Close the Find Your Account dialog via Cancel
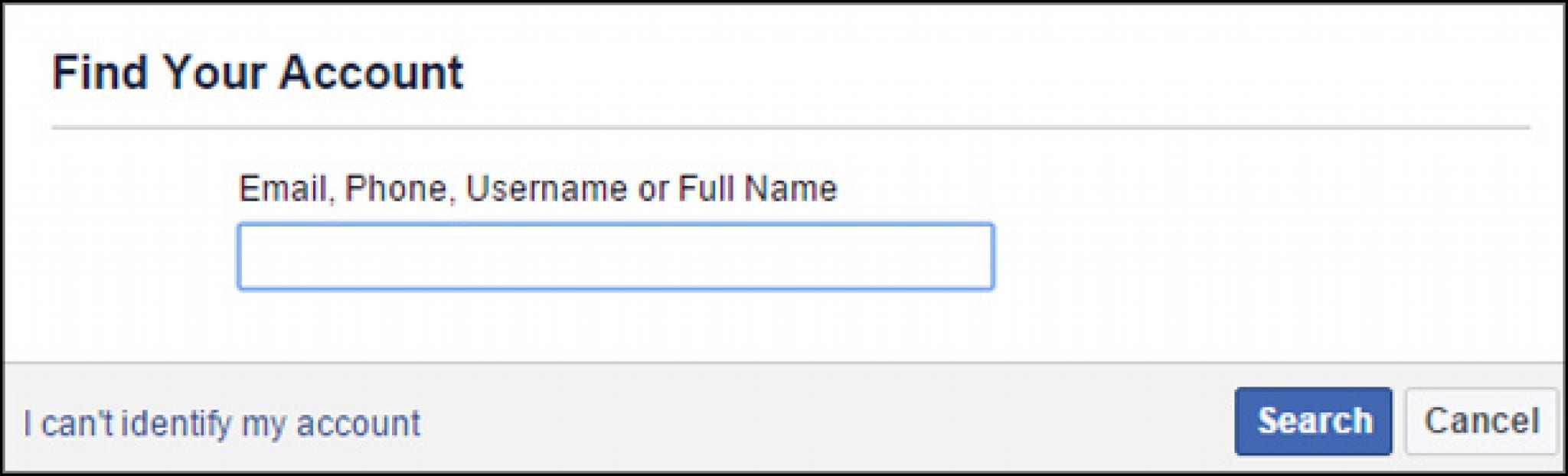The image size is (1568, 476). [x=1481, y=422]
